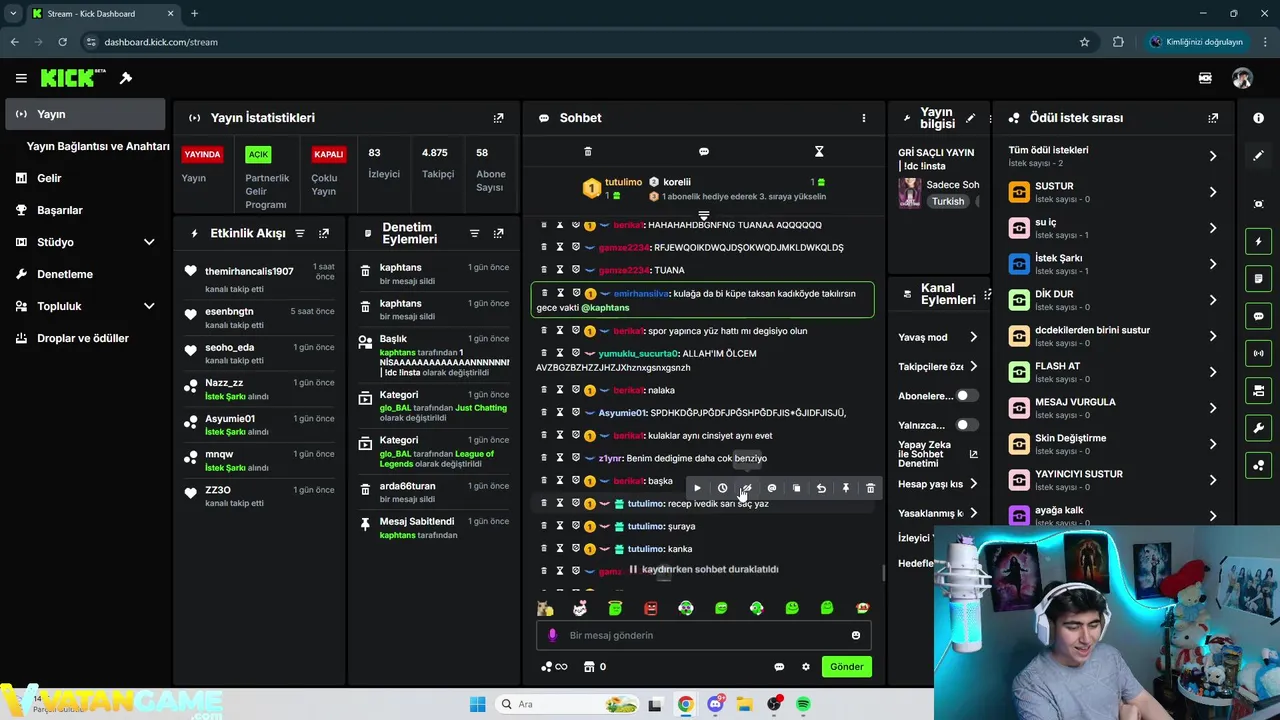Open chat settings gear below message box
This screenshot has height=720, width=1280.
click(x=806, y=667)
